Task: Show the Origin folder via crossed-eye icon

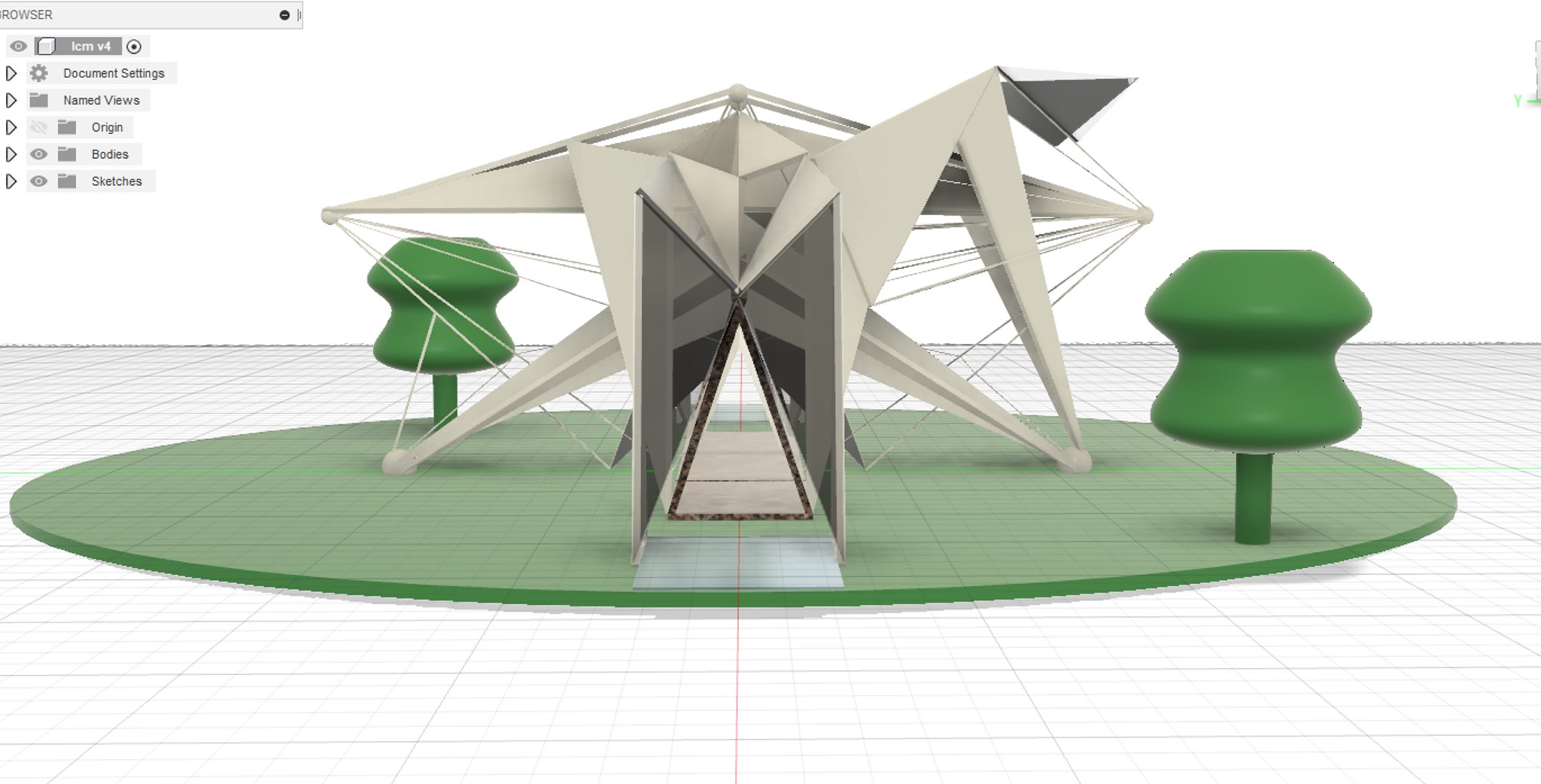Action: (38, 127)
